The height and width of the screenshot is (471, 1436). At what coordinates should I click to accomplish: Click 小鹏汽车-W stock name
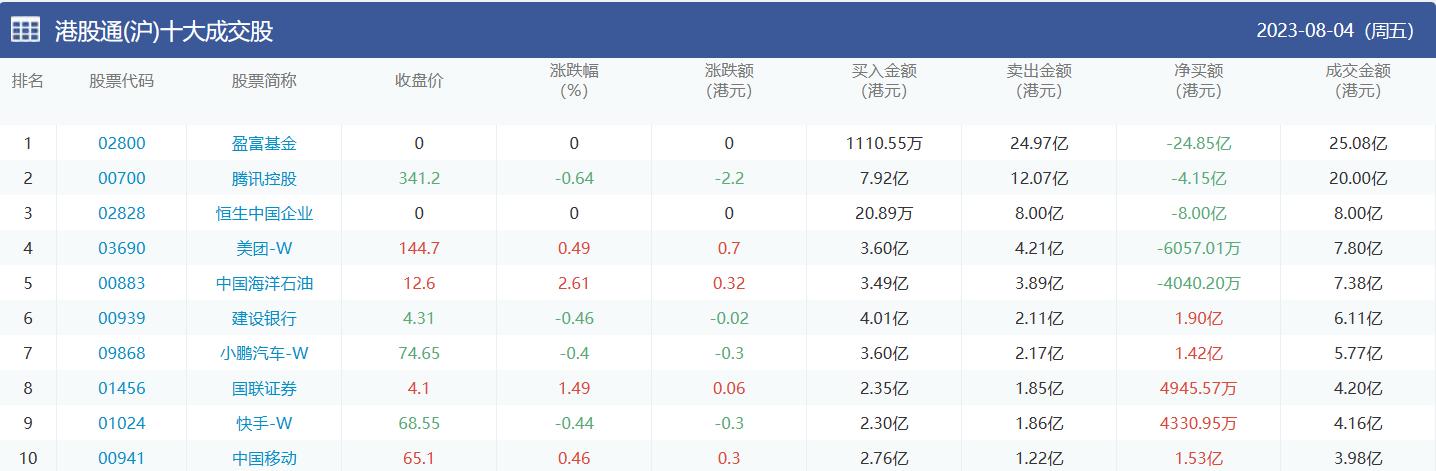[x=264, y=353]
